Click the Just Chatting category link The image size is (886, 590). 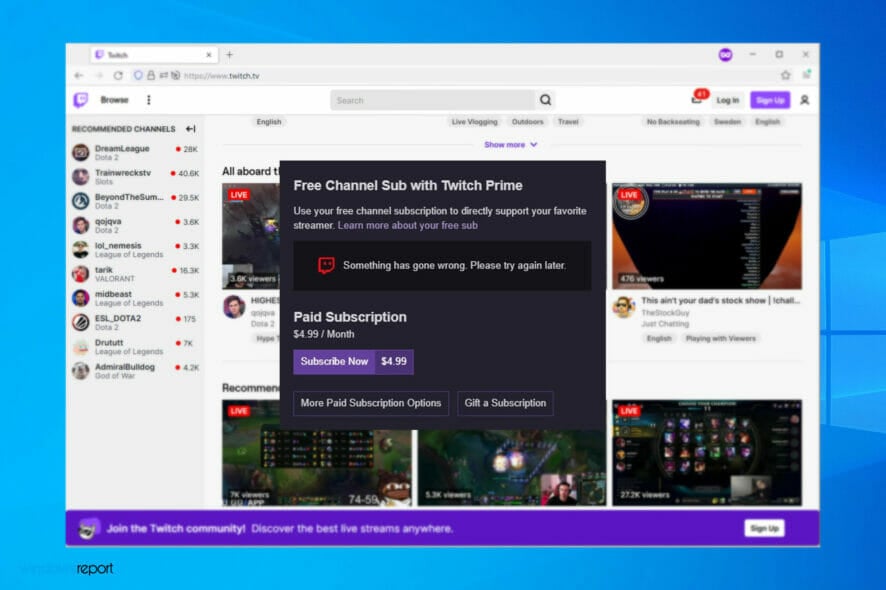click(665, 324)
